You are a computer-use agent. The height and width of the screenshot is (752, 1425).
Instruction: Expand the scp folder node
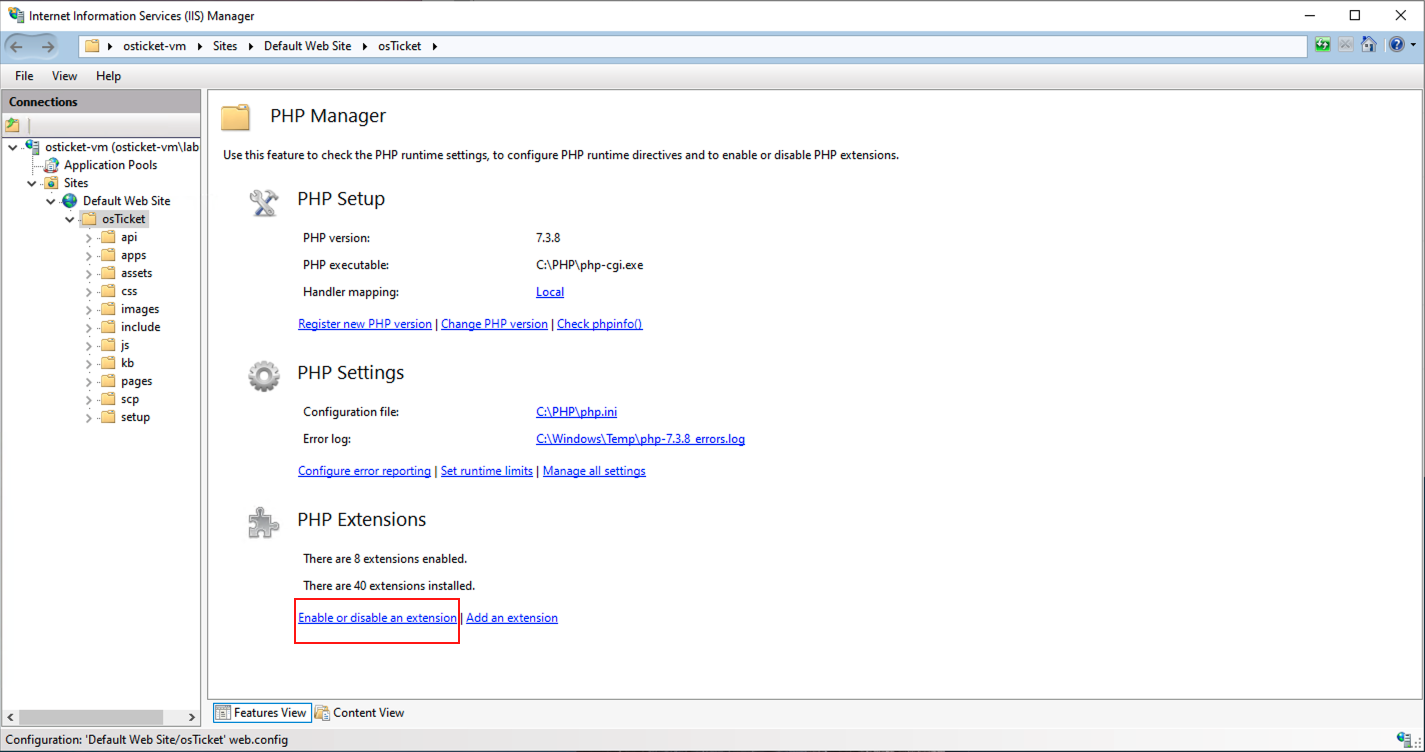click(89, 399)
